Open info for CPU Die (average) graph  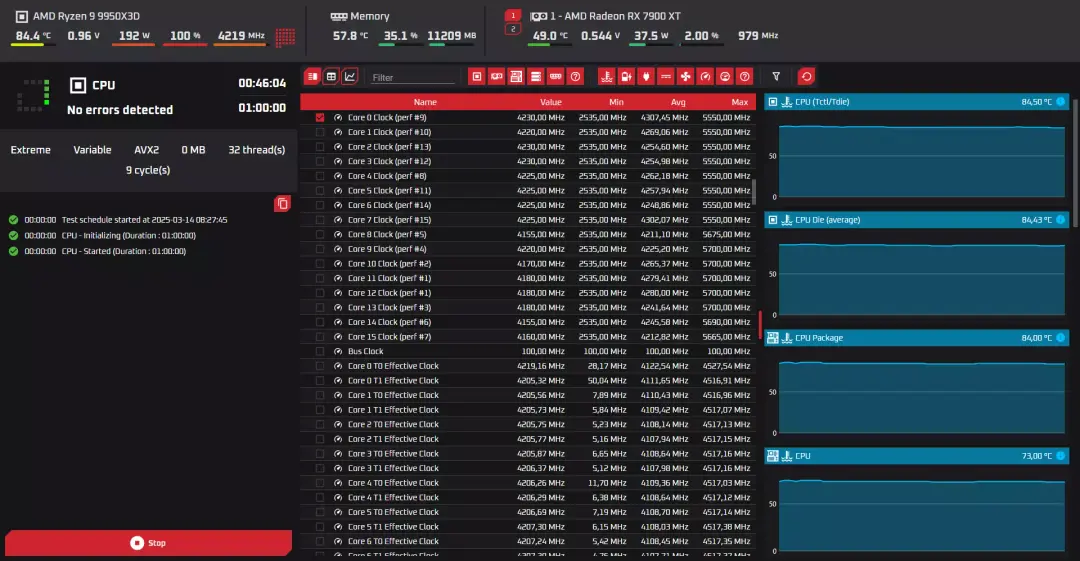(1061, 220)
